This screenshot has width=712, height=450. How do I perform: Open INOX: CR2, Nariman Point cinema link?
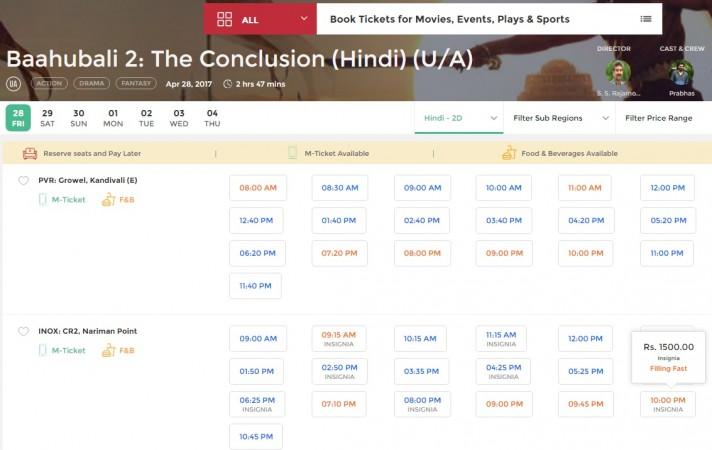[88, 331]
